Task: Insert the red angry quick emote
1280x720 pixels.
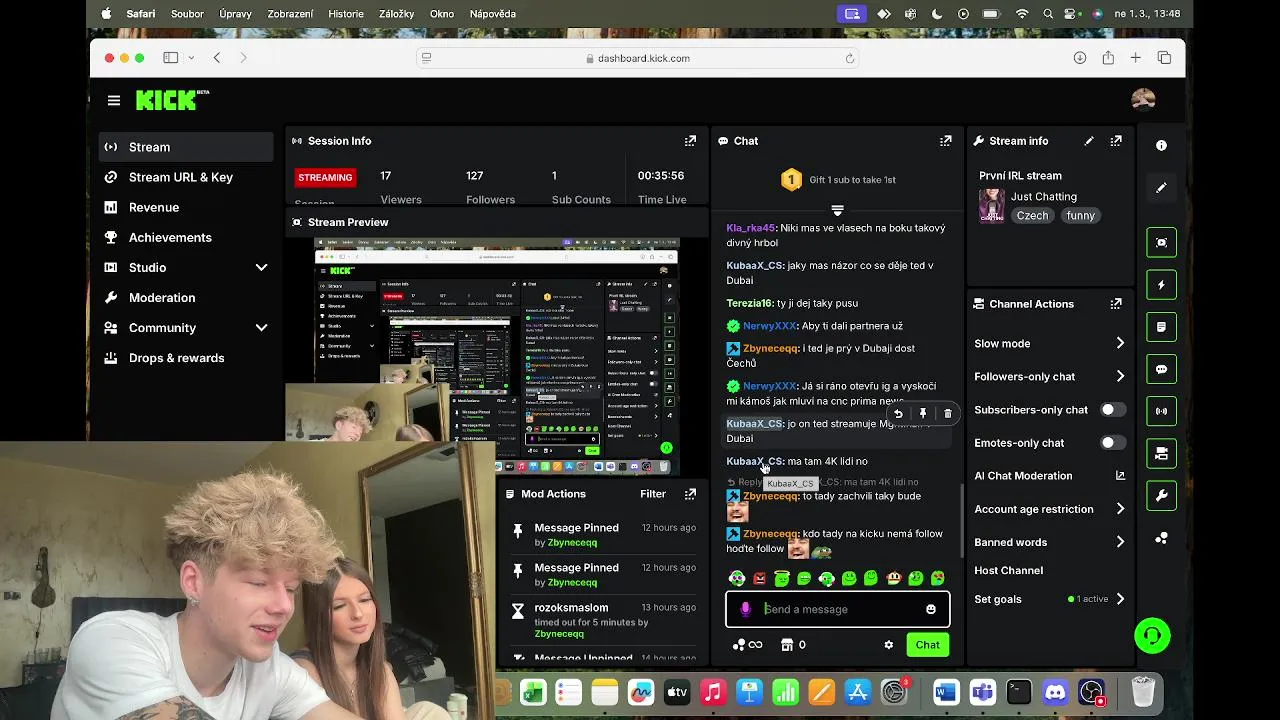Action: tap(760, 578)
